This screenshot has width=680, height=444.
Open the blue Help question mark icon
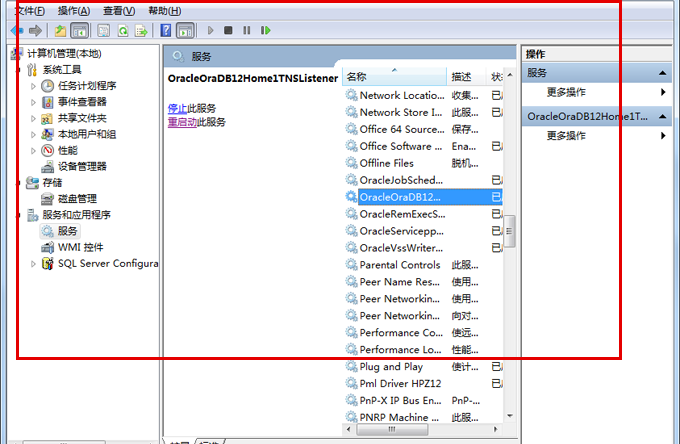[165, 31]
